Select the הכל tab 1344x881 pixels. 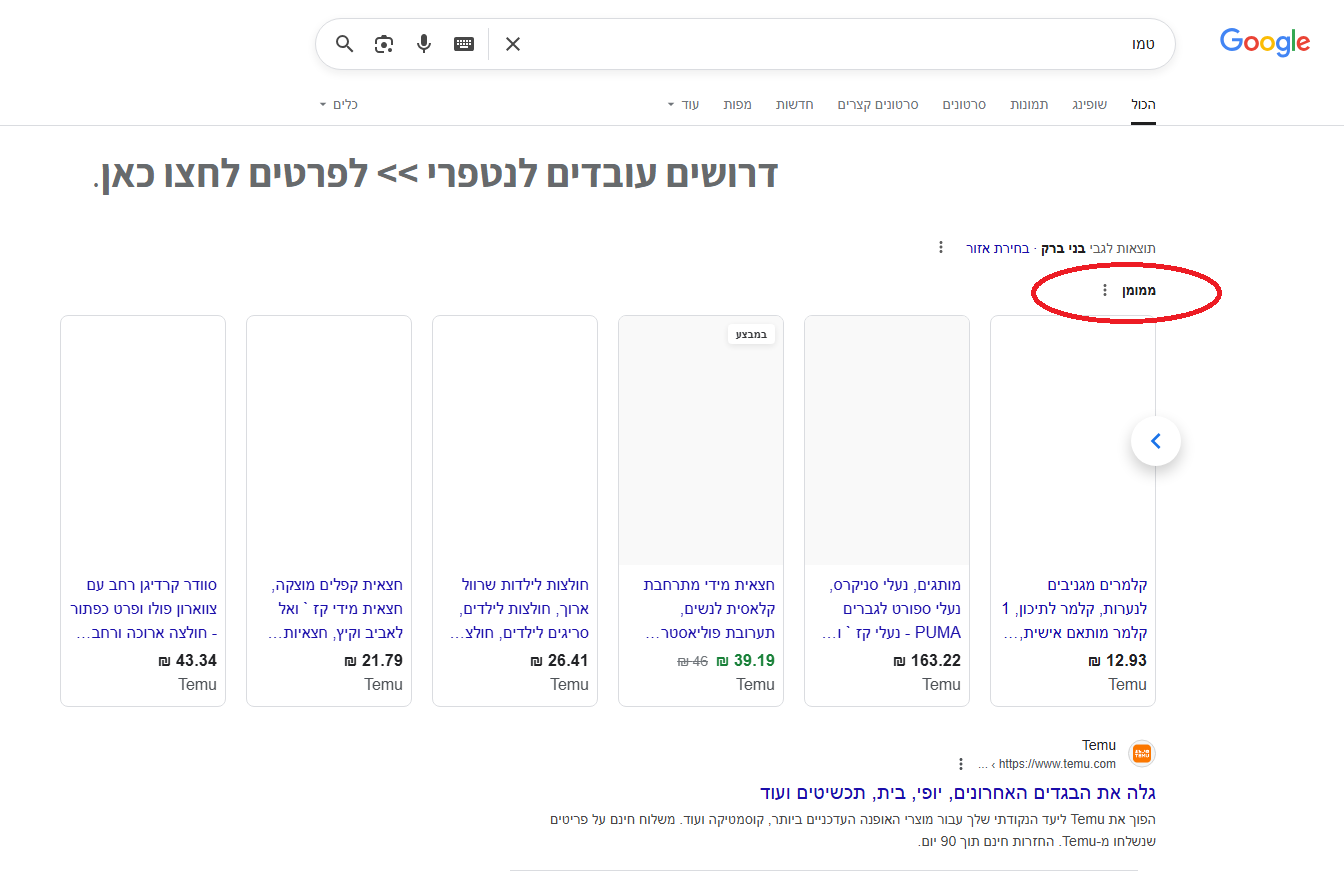1143,104
